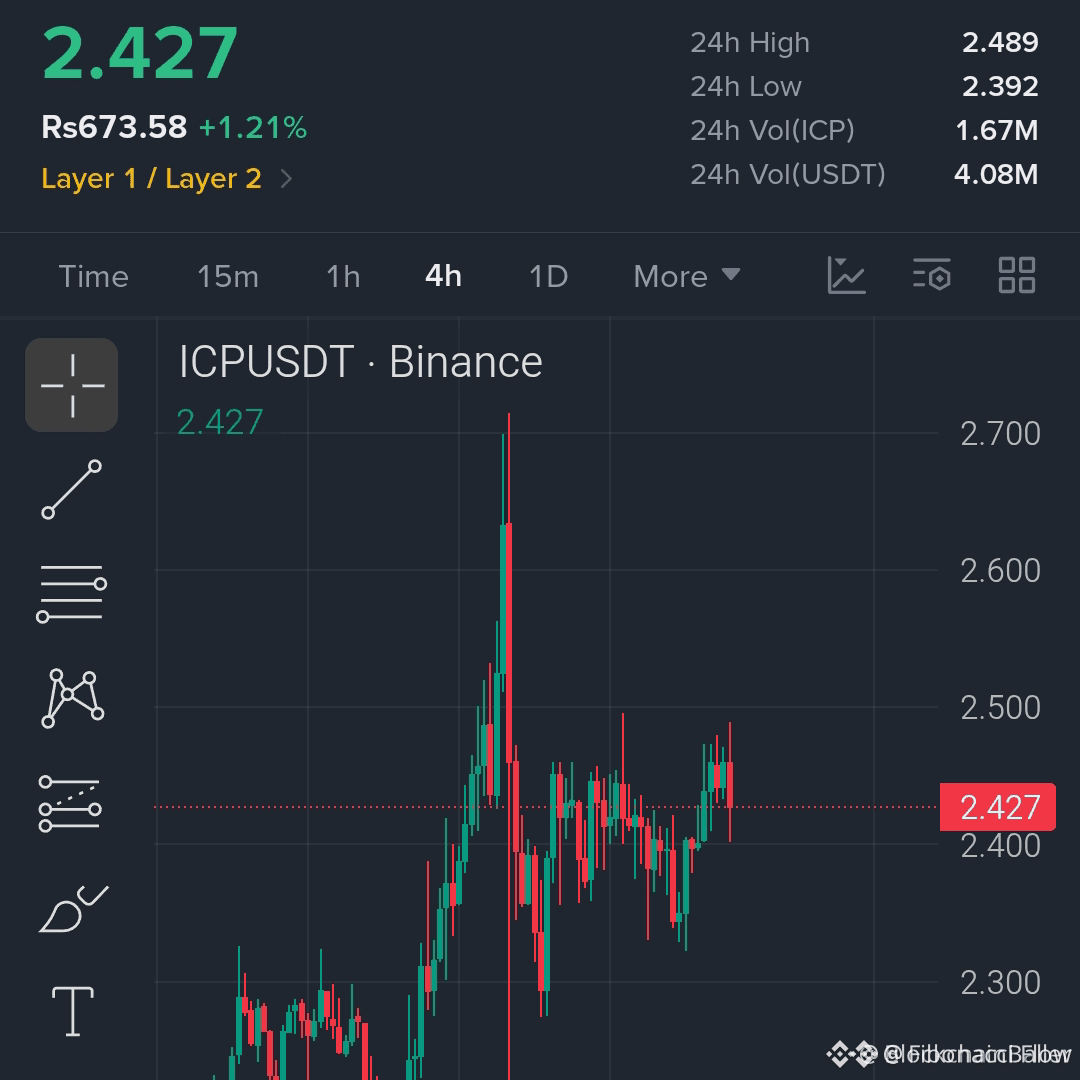Click the 2.700 price axis label
Image resolution: width=1080 pixels, height=1080 pixels.
(1000, 434)
